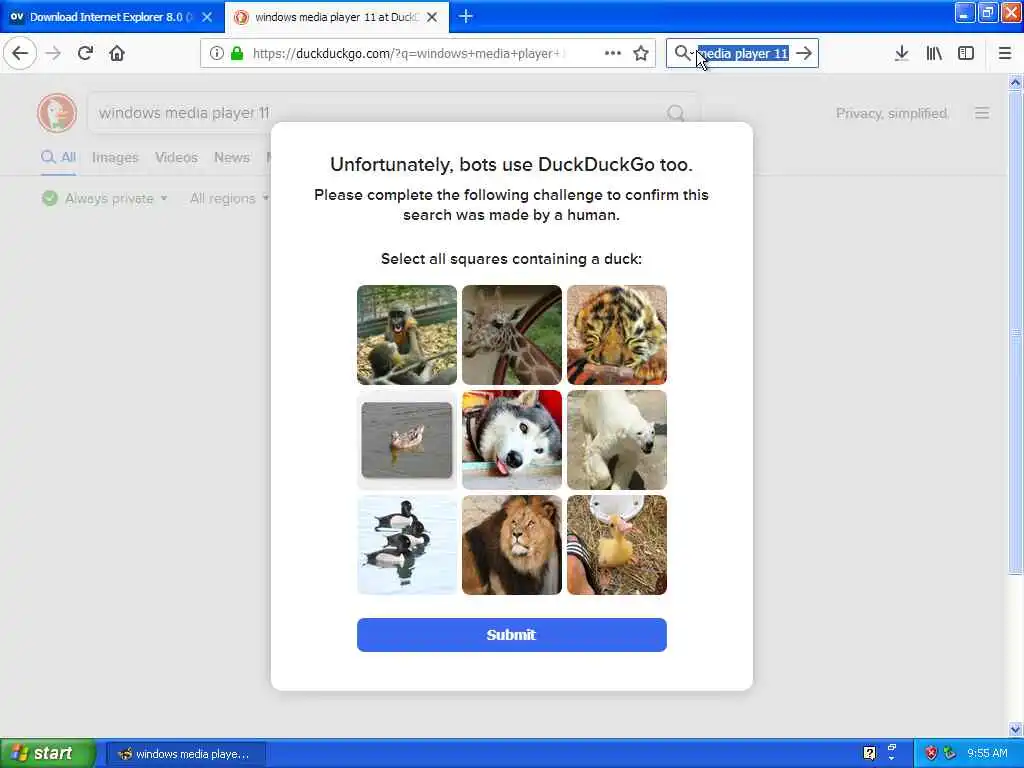Screen dimensions: 1024x768
Task: Switch to the Images results tab
Action: (x=116, y=157)
